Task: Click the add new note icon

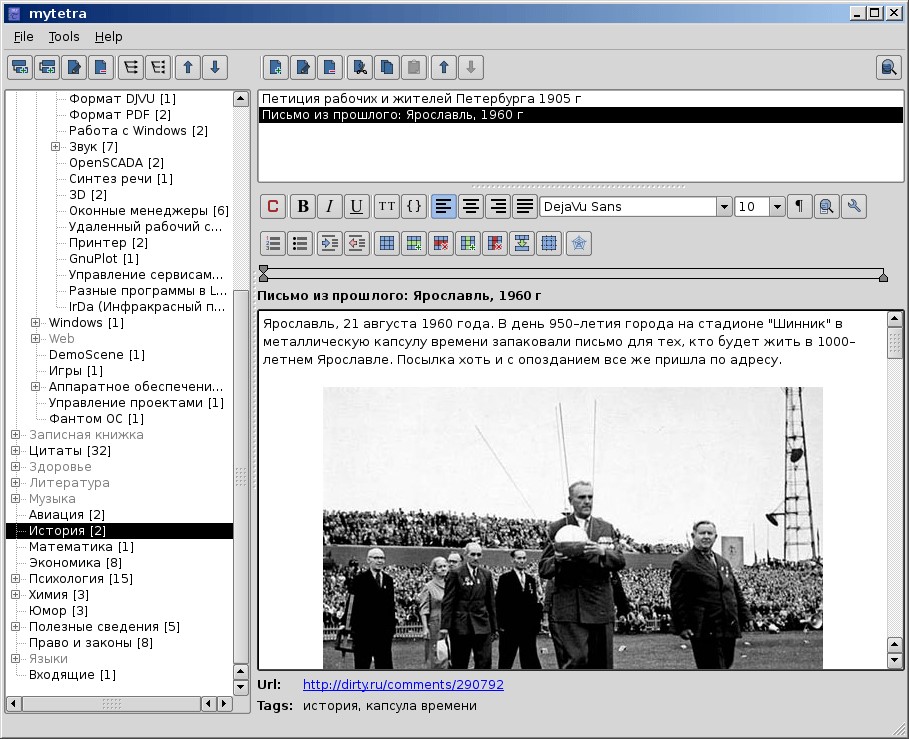Action: coord(276,68)
